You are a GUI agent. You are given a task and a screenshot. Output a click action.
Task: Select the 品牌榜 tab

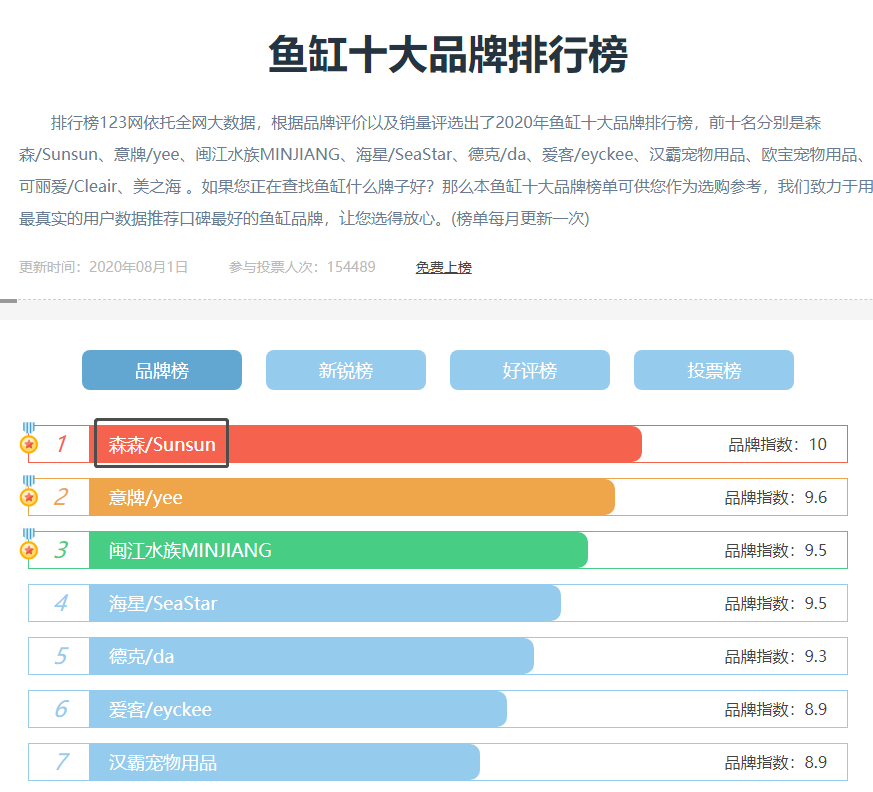[x=161, y=369]
